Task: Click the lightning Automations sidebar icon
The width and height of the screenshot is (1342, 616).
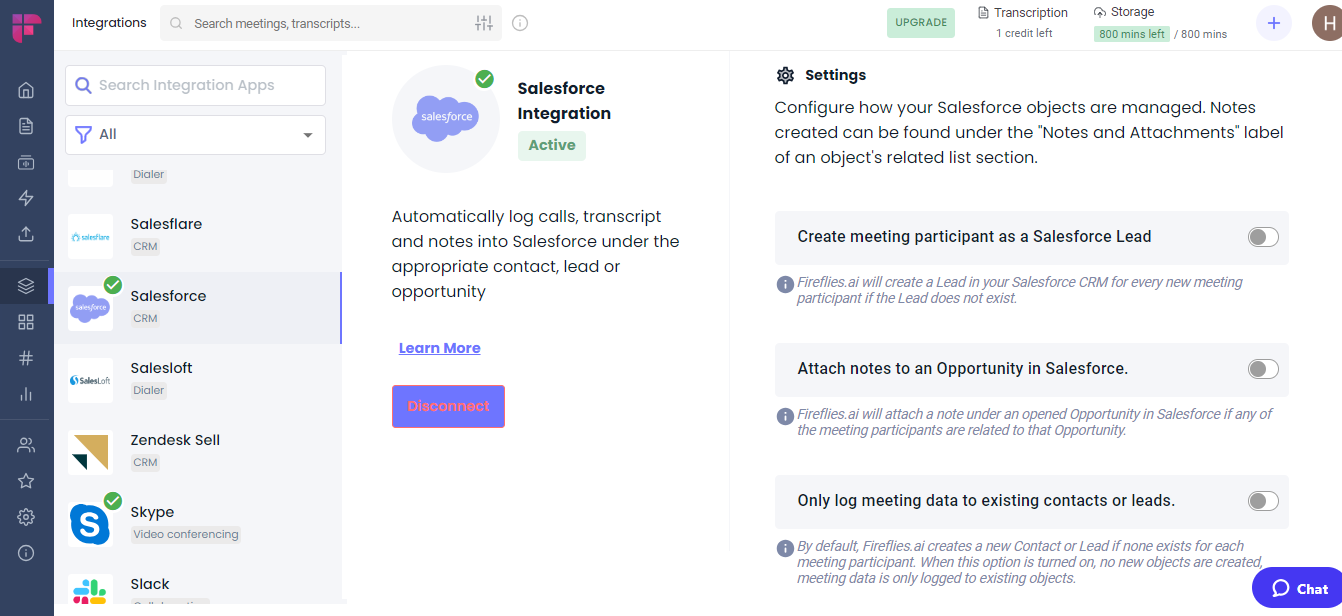Action: 26,197
